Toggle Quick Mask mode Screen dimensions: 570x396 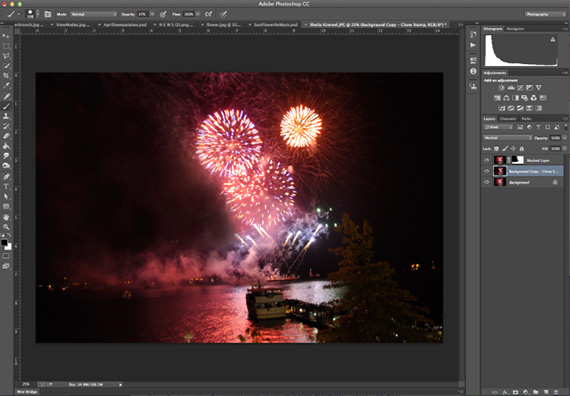pyautogui.click(x=6, y=256)
